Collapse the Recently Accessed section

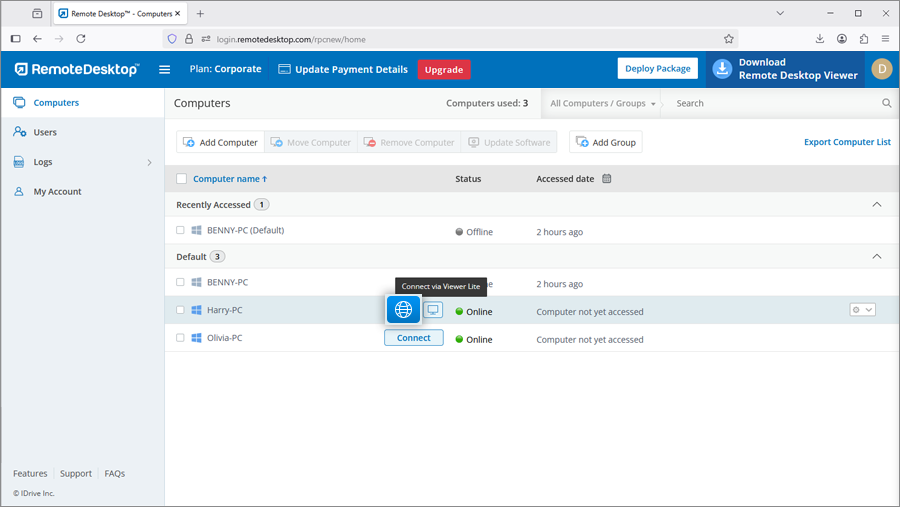tap(877, 204)
